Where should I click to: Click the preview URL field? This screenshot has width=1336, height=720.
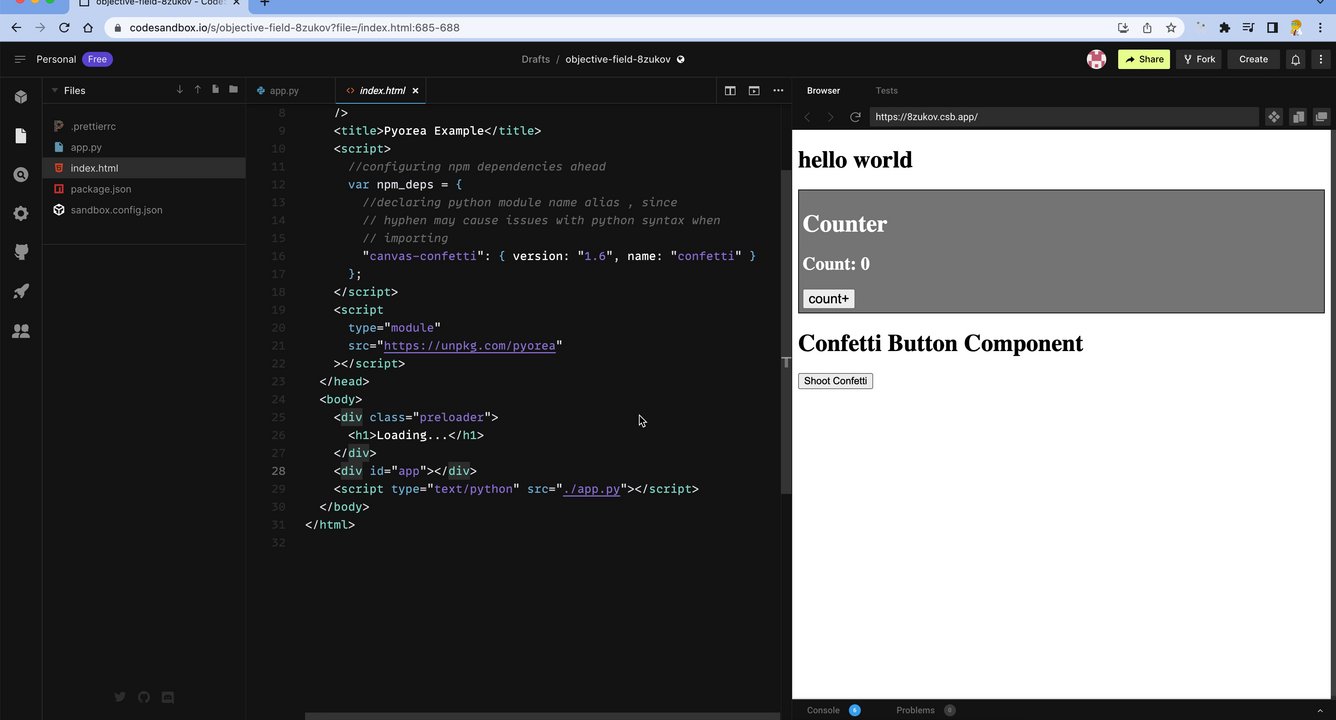coord(1064,117)
